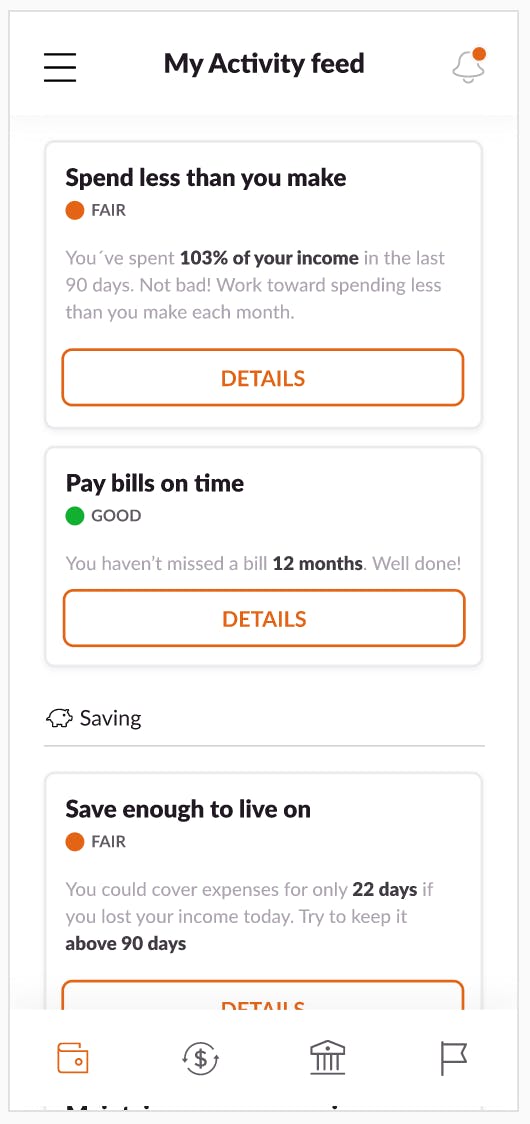Tap the orange FAIR dot under Save enough

click(x=75, y=842)
